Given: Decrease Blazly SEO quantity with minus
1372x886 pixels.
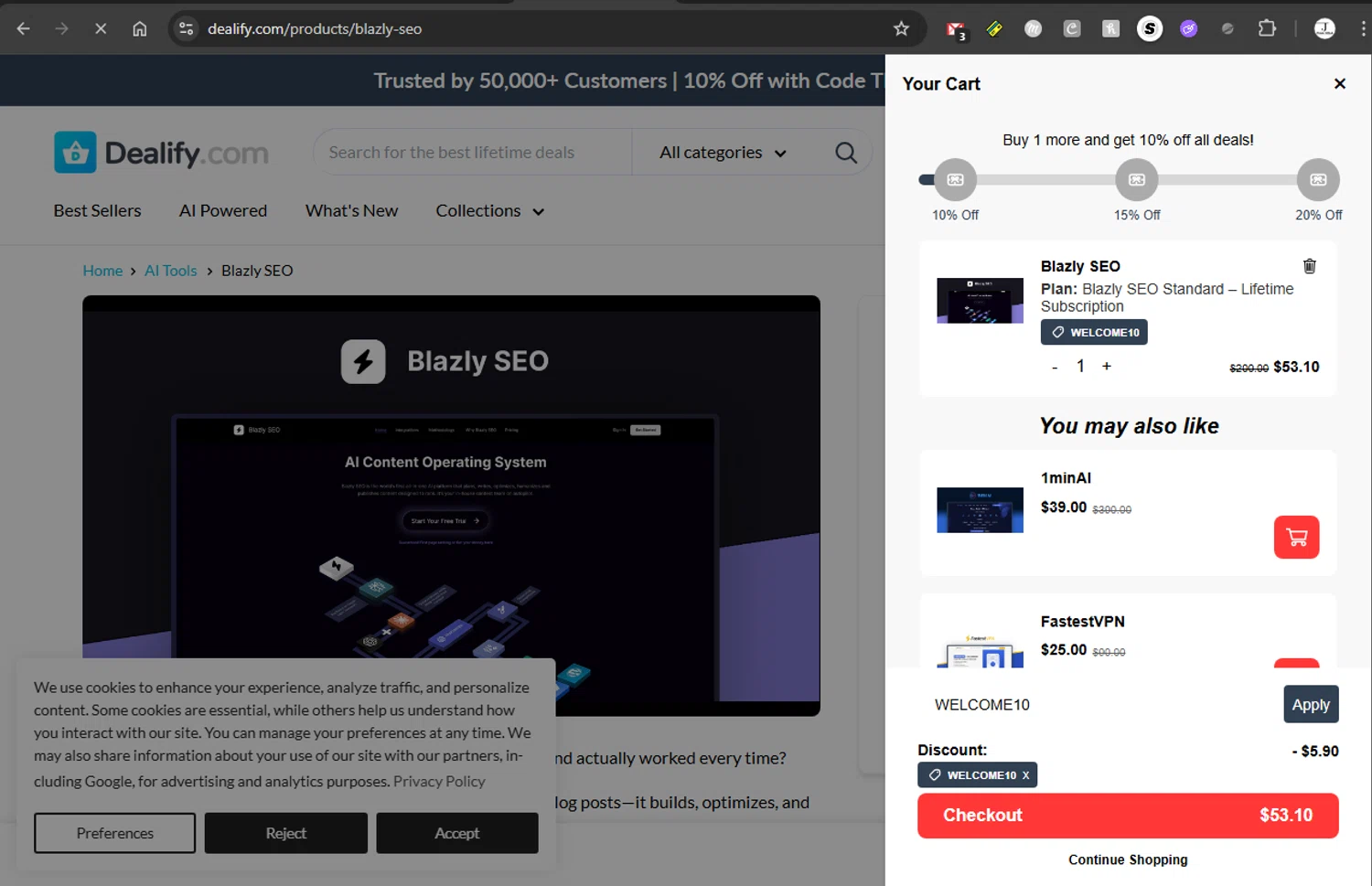Looking at the screenshot, I should [1055, 367].
